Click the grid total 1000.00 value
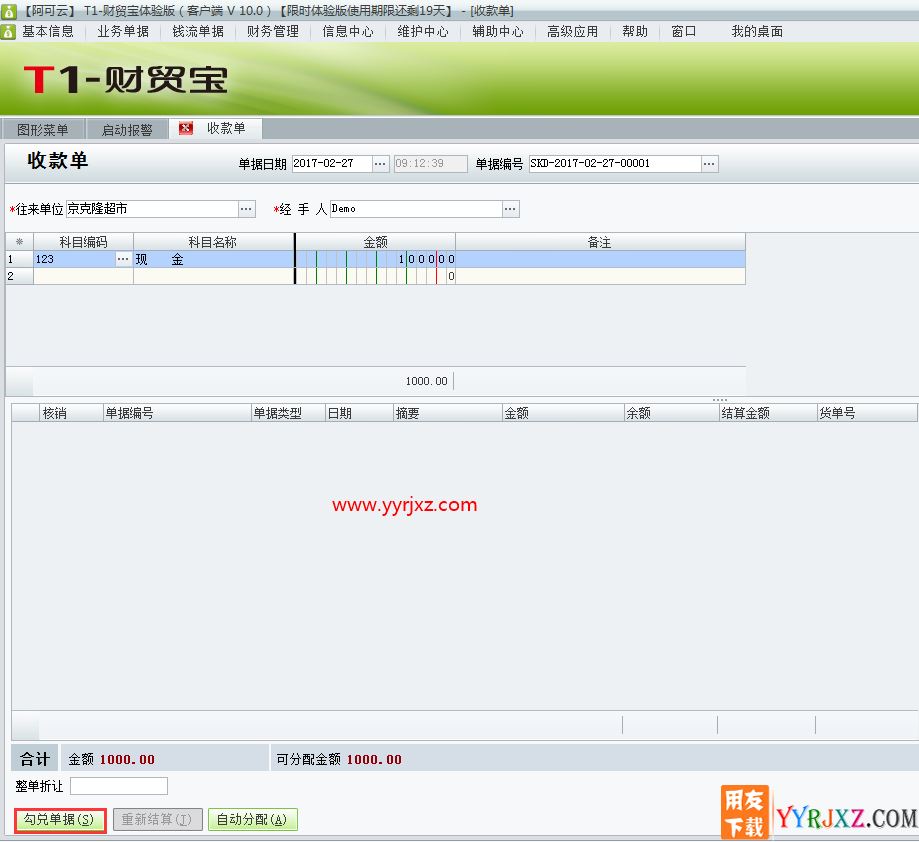The height and width of the screenshot is (842, 919). [x=427, y=381]
